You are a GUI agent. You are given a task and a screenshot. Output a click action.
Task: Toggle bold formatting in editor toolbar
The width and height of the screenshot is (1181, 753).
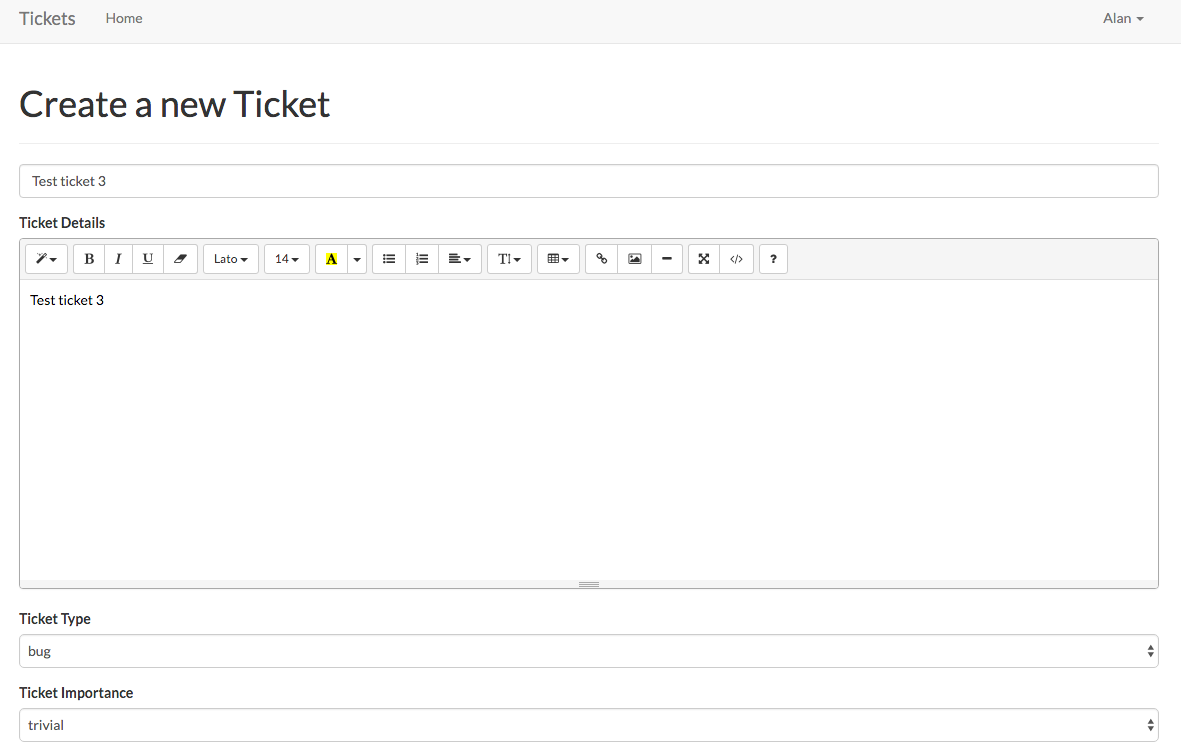click(x=89, y=259)
